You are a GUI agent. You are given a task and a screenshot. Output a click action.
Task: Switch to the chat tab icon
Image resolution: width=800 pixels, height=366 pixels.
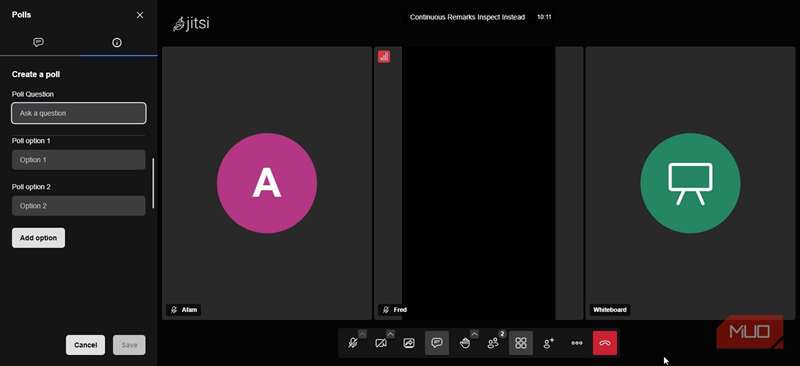(x=38, y=42)
